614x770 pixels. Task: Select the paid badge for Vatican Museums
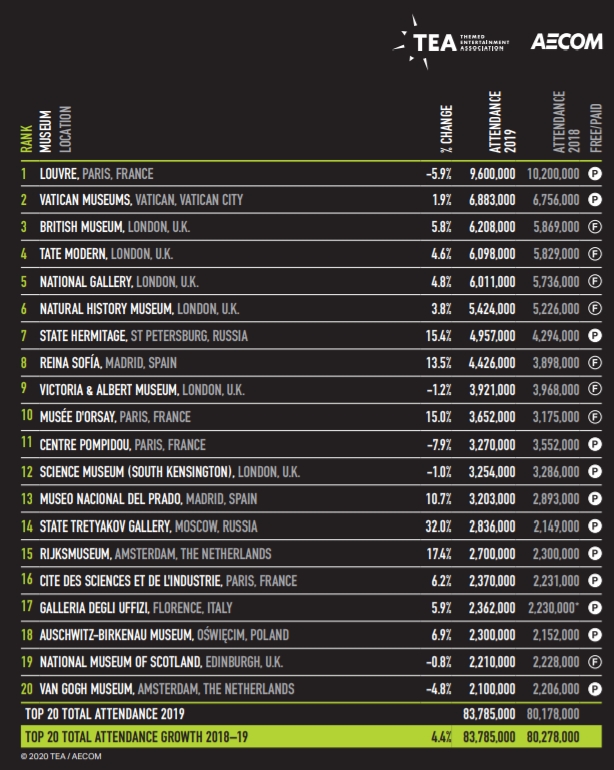[595, 200]
